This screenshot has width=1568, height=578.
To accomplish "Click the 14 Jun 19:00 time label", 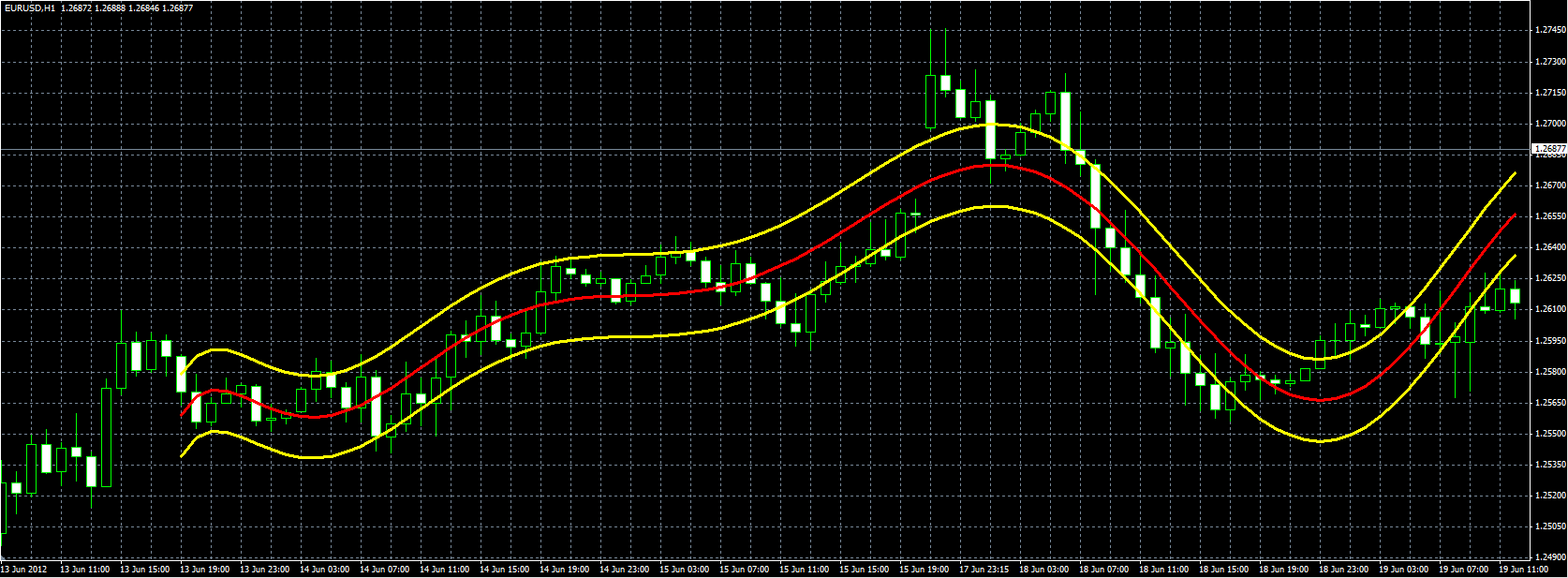I will (564, 570).
